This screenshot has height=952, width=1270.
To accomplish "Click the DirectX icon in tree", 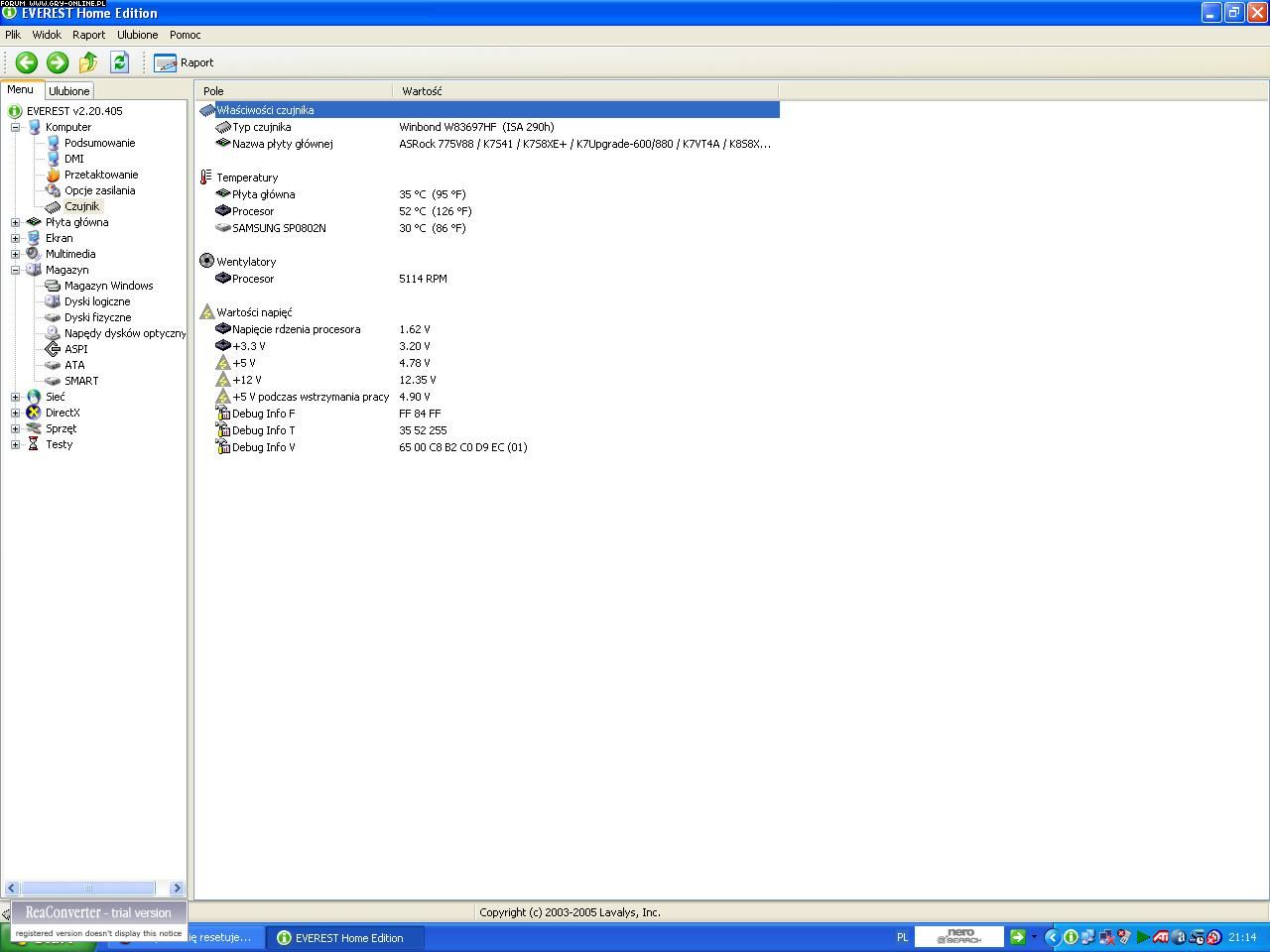I will (x=34, y=413).
